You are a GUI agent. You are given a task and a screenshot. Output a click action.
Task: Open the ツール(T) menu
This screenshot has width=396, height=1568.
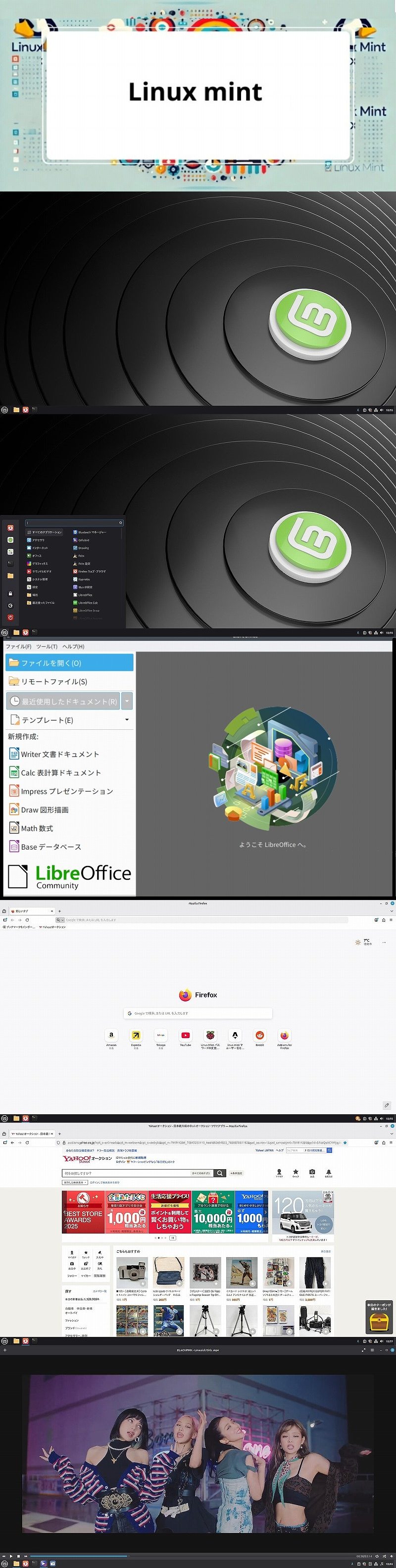[x=47, y=646]
